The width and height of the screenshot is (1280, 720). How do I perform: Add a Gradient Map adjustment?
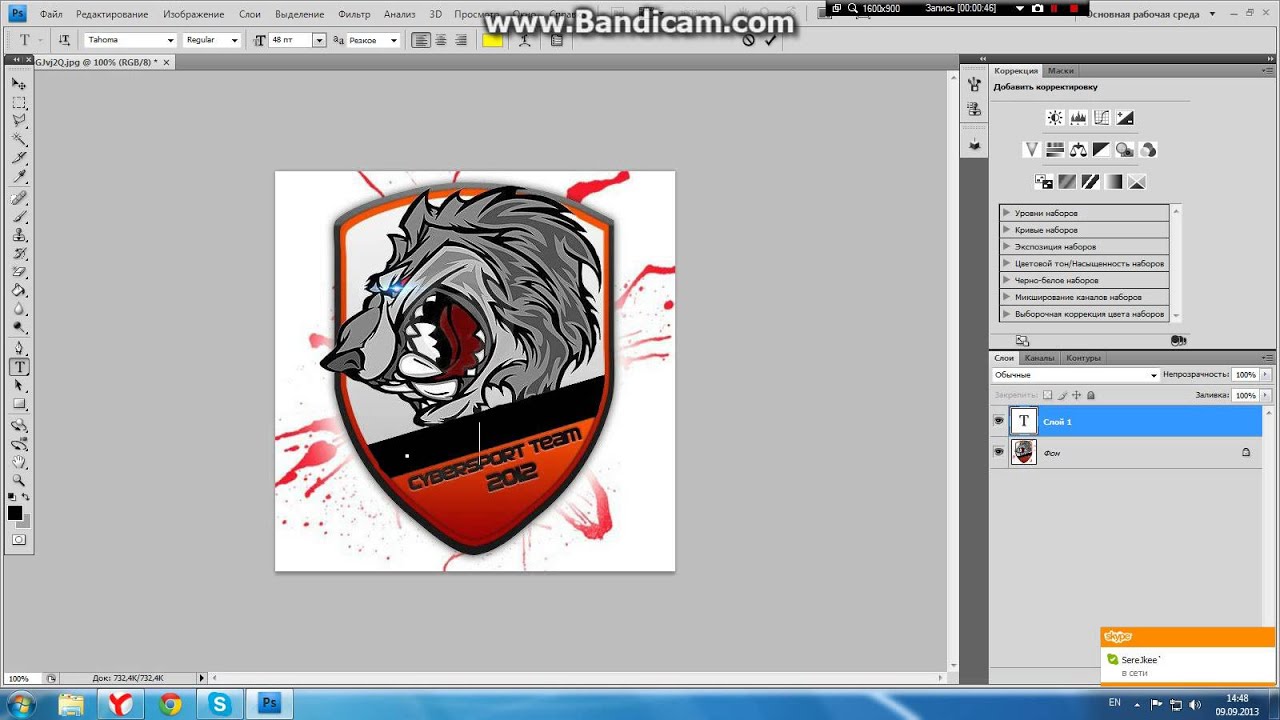(x=1113, y=182)
